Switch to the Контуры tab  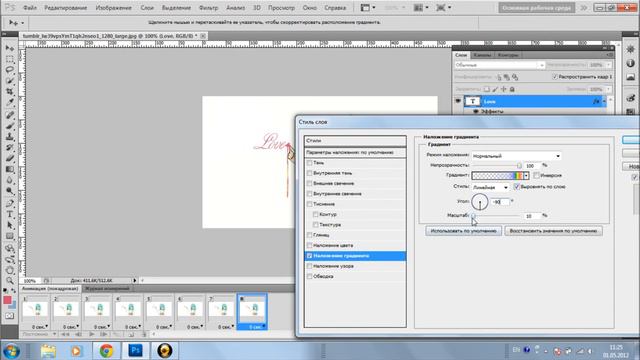click(508, 55)
